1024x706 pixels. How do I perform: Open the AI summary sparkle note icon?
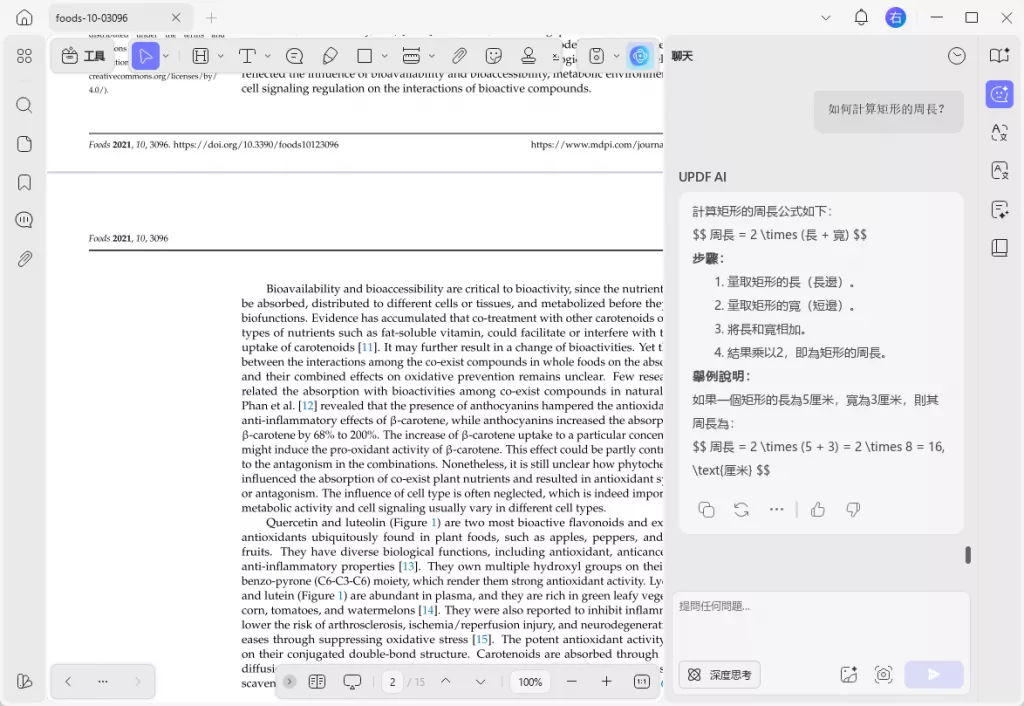tap(999, 209)
